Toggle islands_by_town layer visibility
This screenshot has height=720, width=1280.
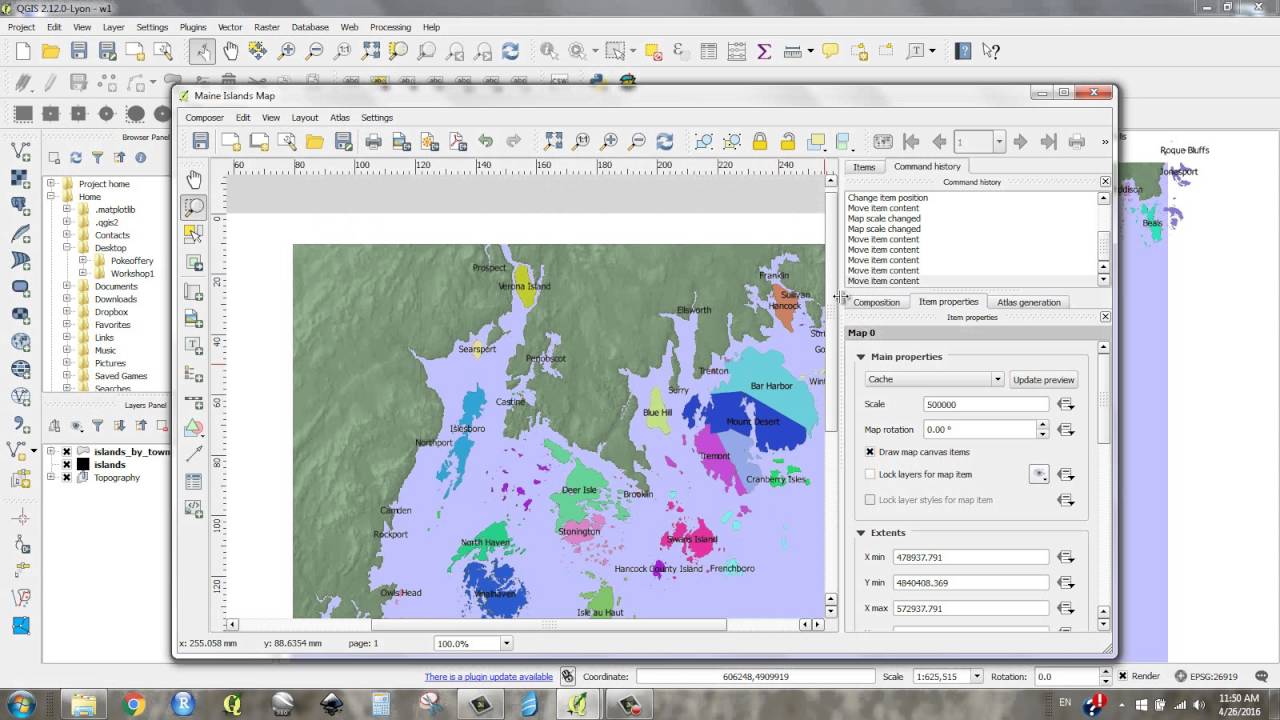click(x=67, y=452)
